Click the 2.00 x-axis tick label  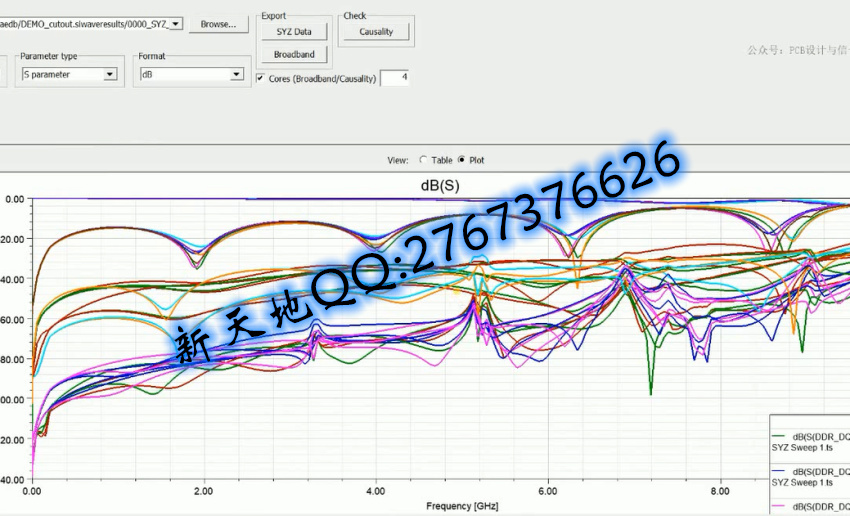click(204, 492)
